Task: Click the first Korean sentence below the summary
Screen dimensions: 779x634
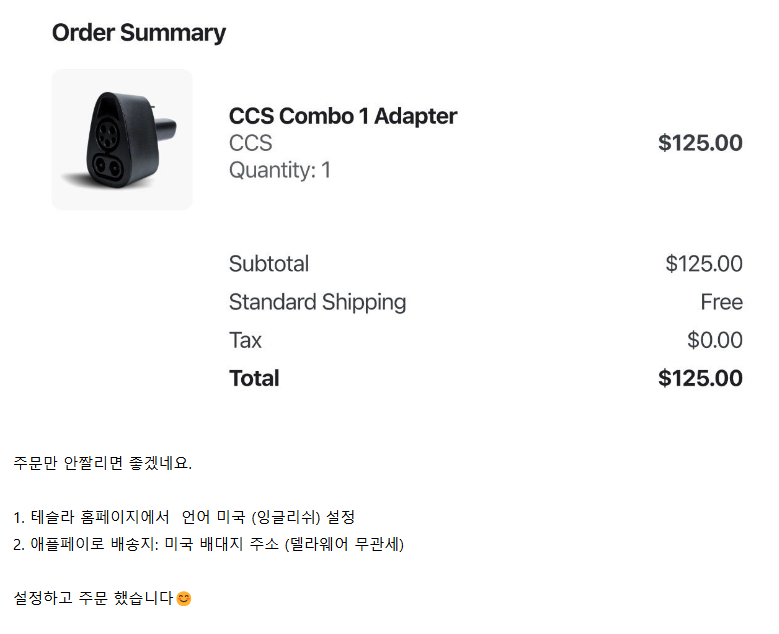Action: (x=102, y=463)
